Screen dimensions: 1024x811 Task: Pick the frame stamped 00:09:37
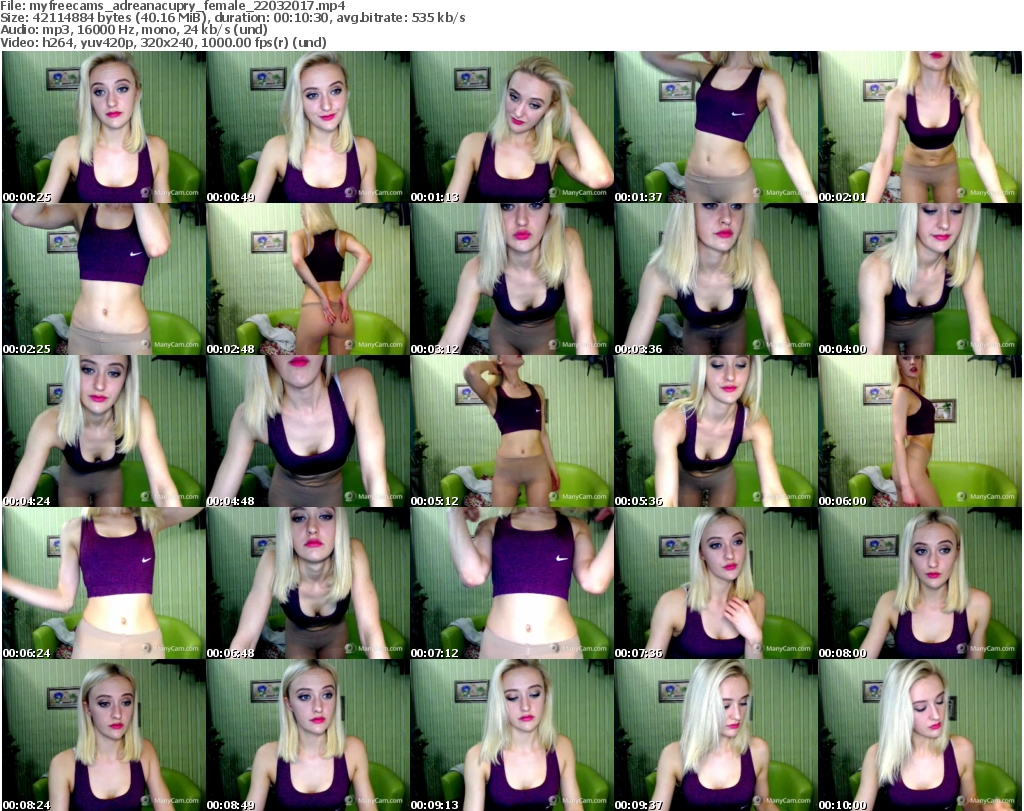pyautogui.click(x=716, y=735)
